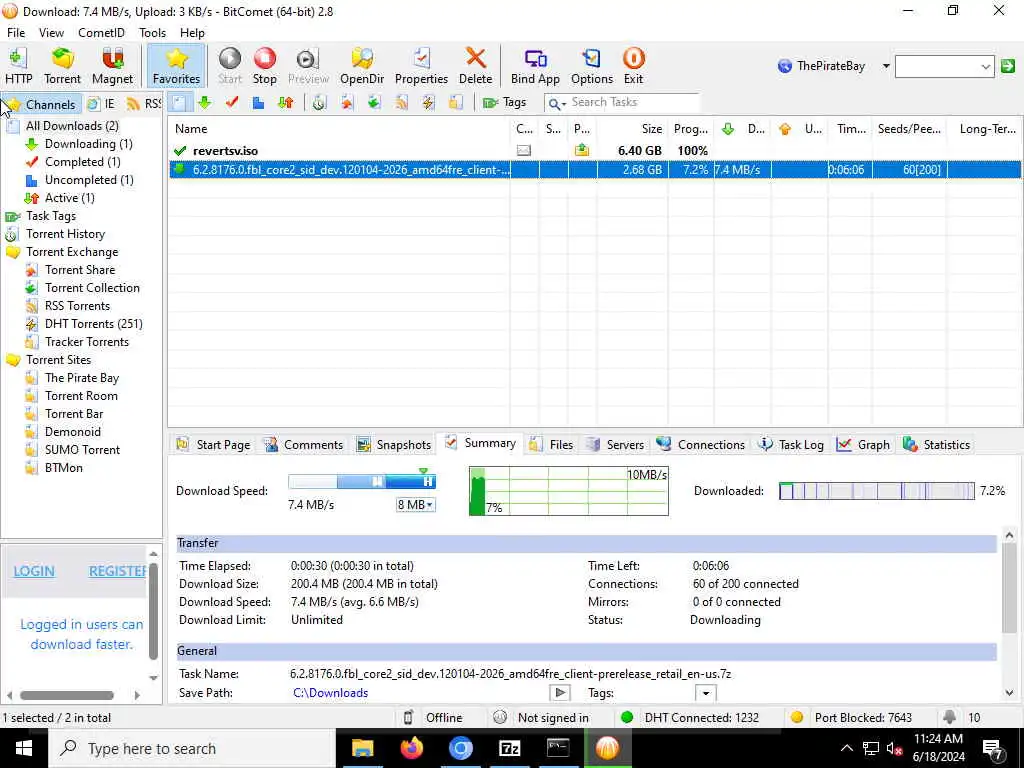
Task: Click the play button beside Save Path
Action: (x=560, y=693)
